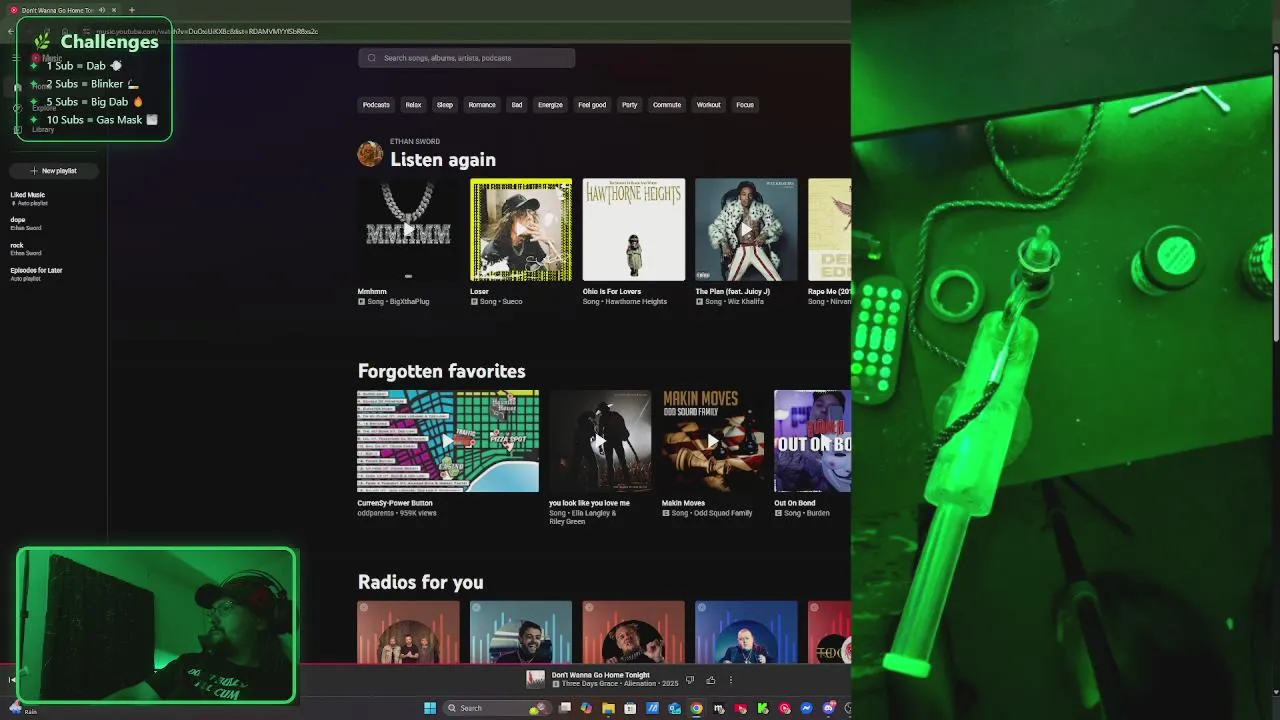Select the Sleep mood chip
Viewport: 1280px width, 720px height.
point(445,105)
